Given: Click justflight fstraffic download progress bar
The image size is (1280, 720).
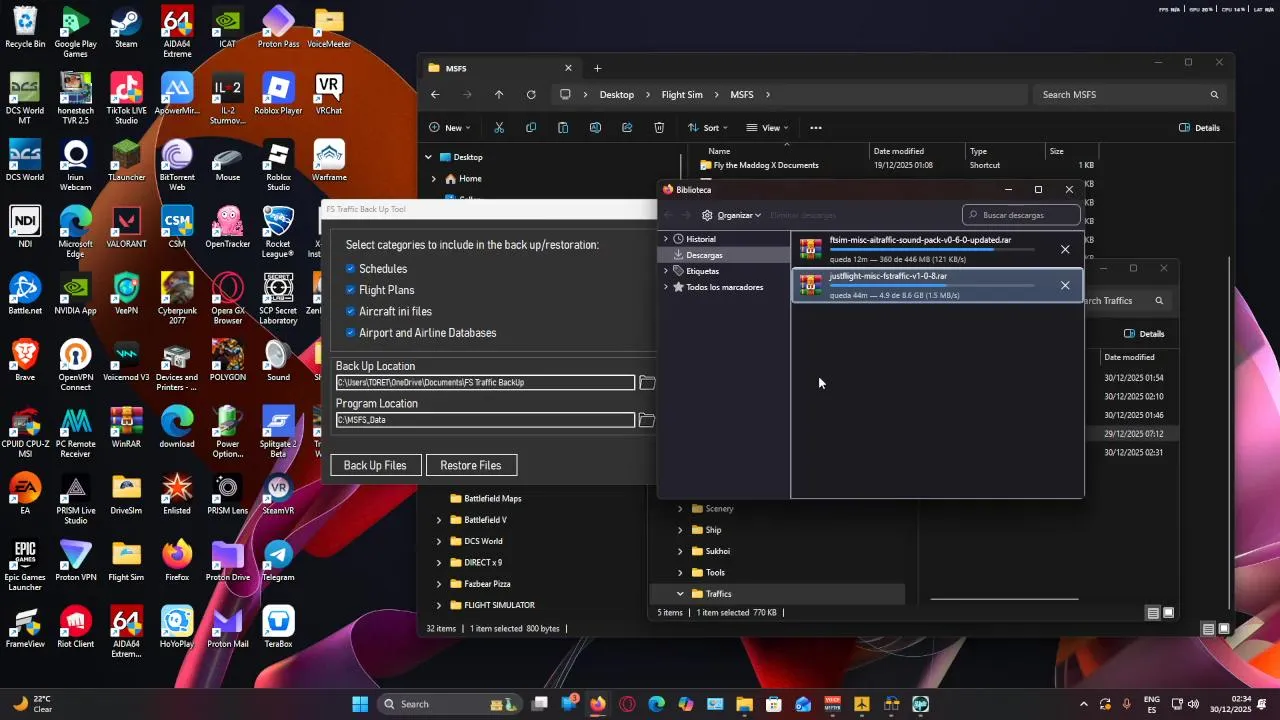Looking at the screenshot, I should pyautogui.click(x=932, y=286).
